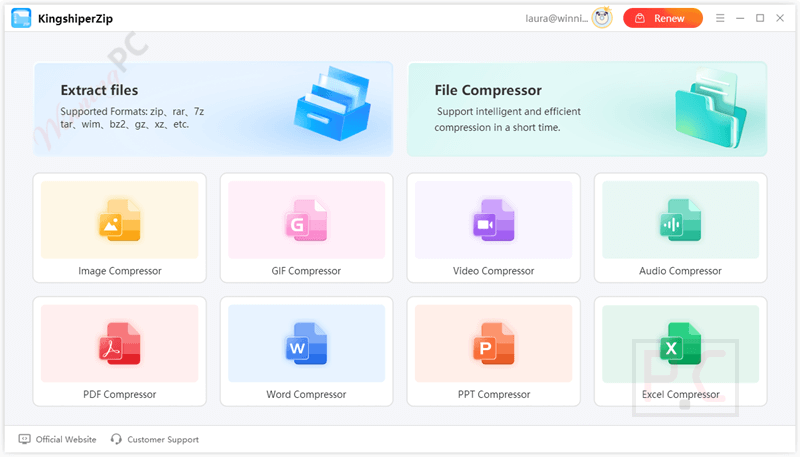
Task: Open the Official Website link
Action: pyautogui.click(x=66, y=439)
